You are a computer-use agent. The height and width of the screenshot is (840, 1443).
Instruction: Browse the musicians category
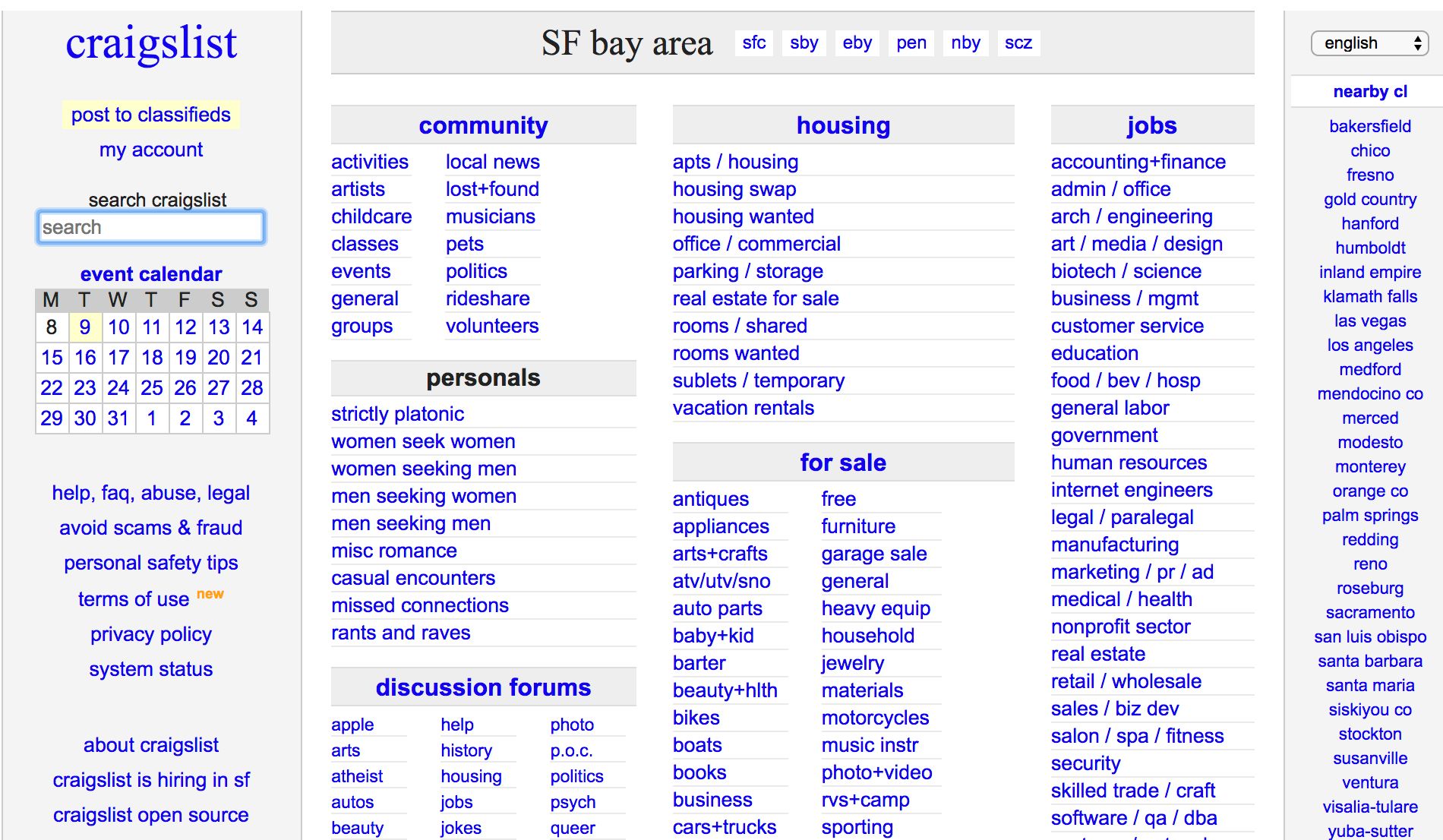(x=491, y=216)
